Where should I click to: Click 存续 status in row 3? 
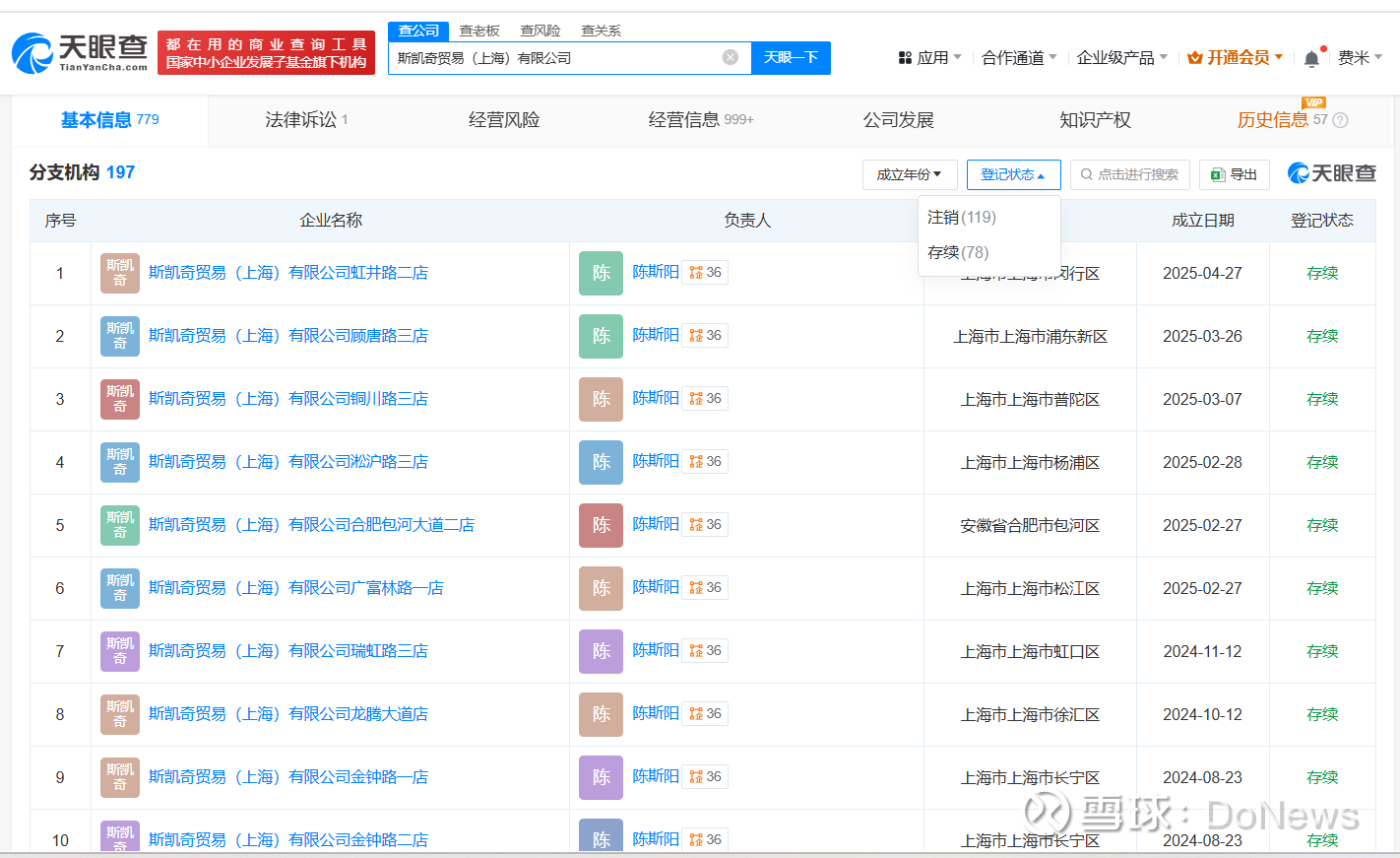1322,399
